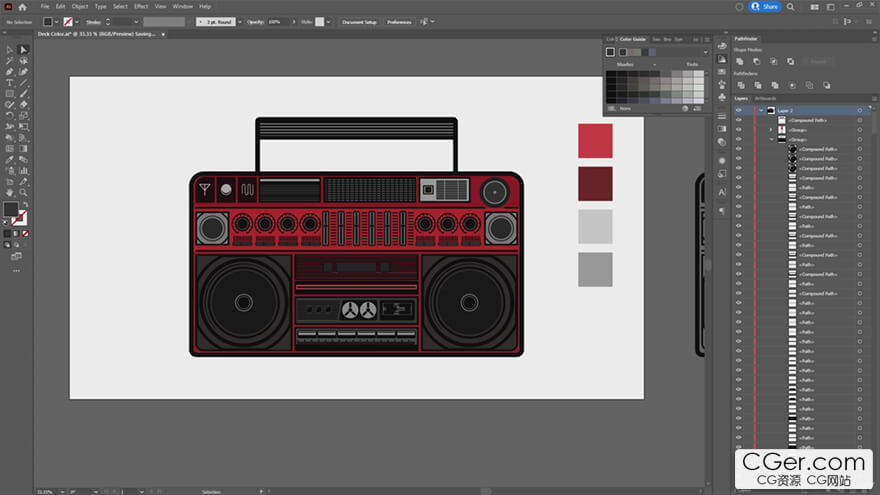The image size is (880, 495).
Task: Click the Opacity input field
Action: 276,21
